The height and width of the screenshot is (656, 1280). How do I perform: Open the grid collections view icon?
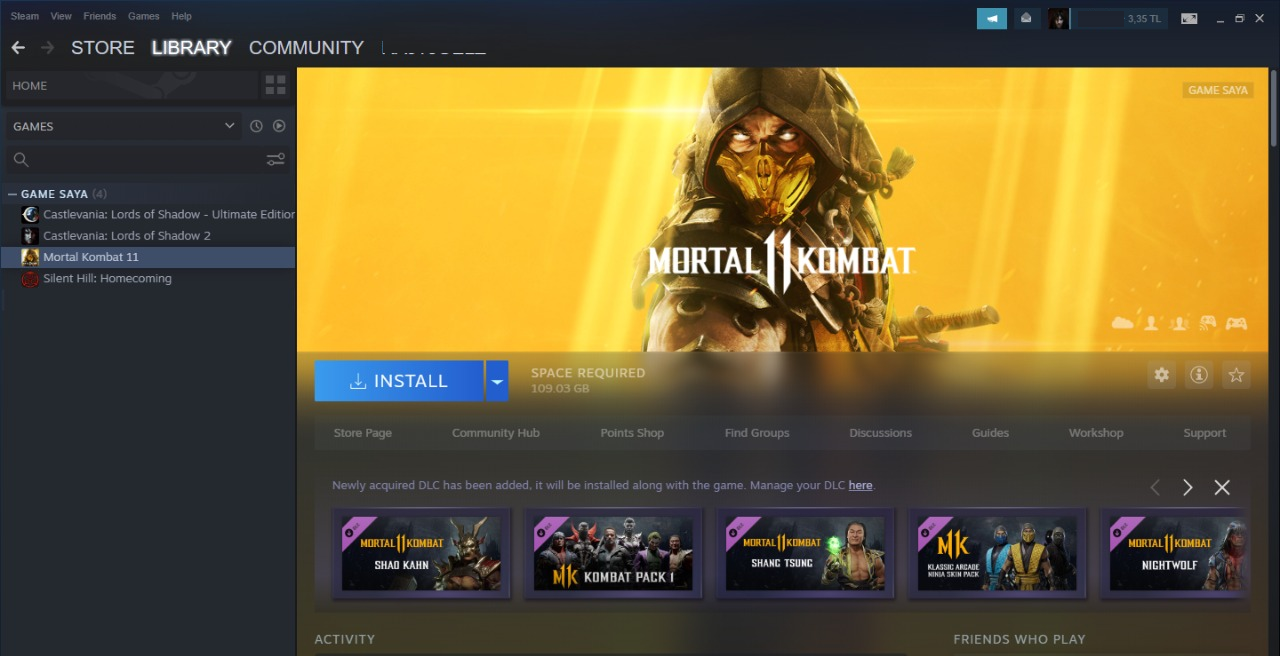point(275,85)
